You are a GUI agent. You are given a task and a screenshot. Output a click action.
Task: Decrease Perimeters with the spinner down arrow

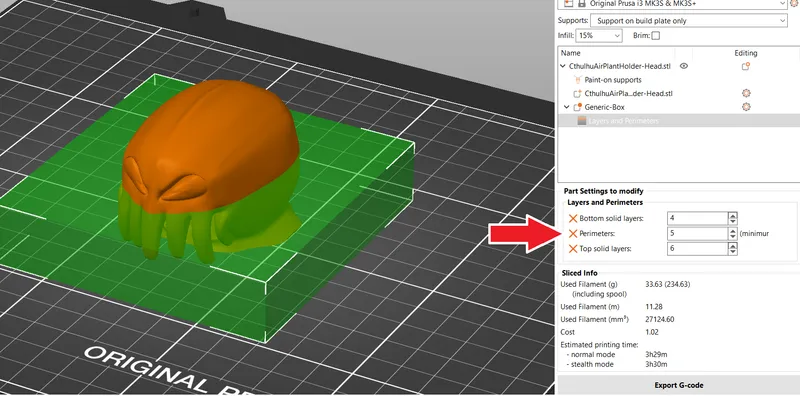click(x=733, y=237)
